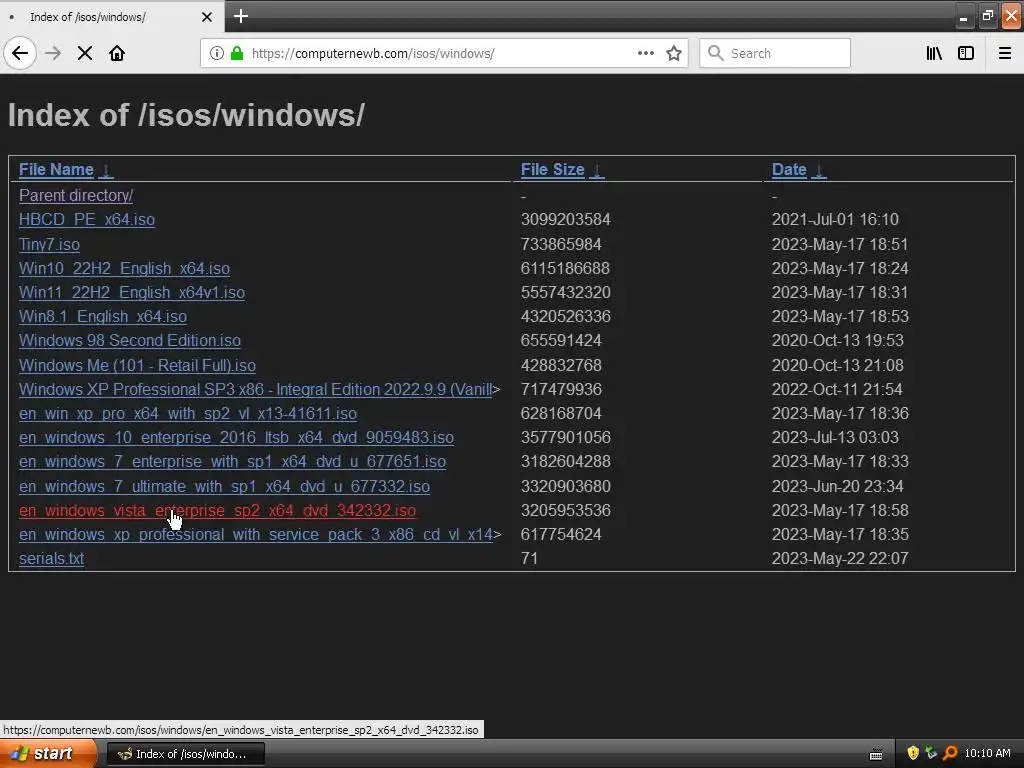1024x768 pixels.
Task: Click the Search box in toolbar
Action: 775,53
